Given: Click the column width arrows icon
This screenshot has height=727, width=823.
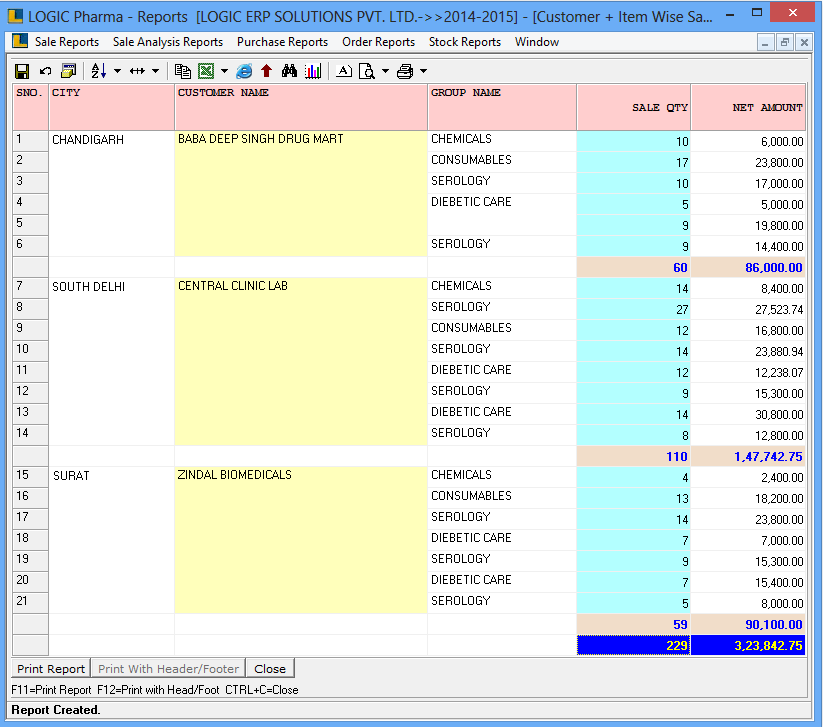Looking at the screenshot, I should 138,71.
